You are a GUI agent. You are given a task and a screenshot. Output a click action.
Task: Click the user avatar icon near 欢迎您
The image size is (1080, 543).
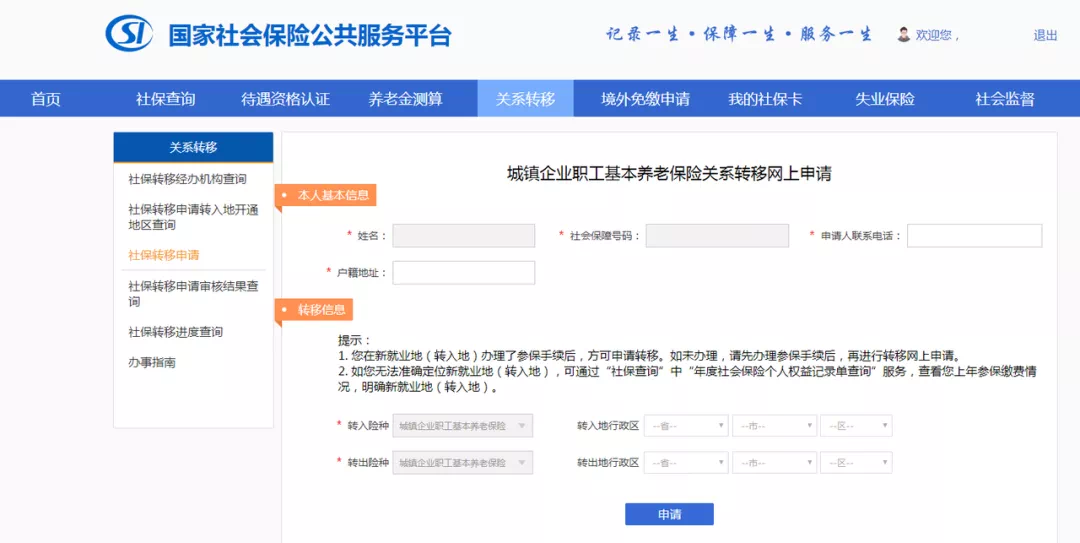click(x=903, y=35)
